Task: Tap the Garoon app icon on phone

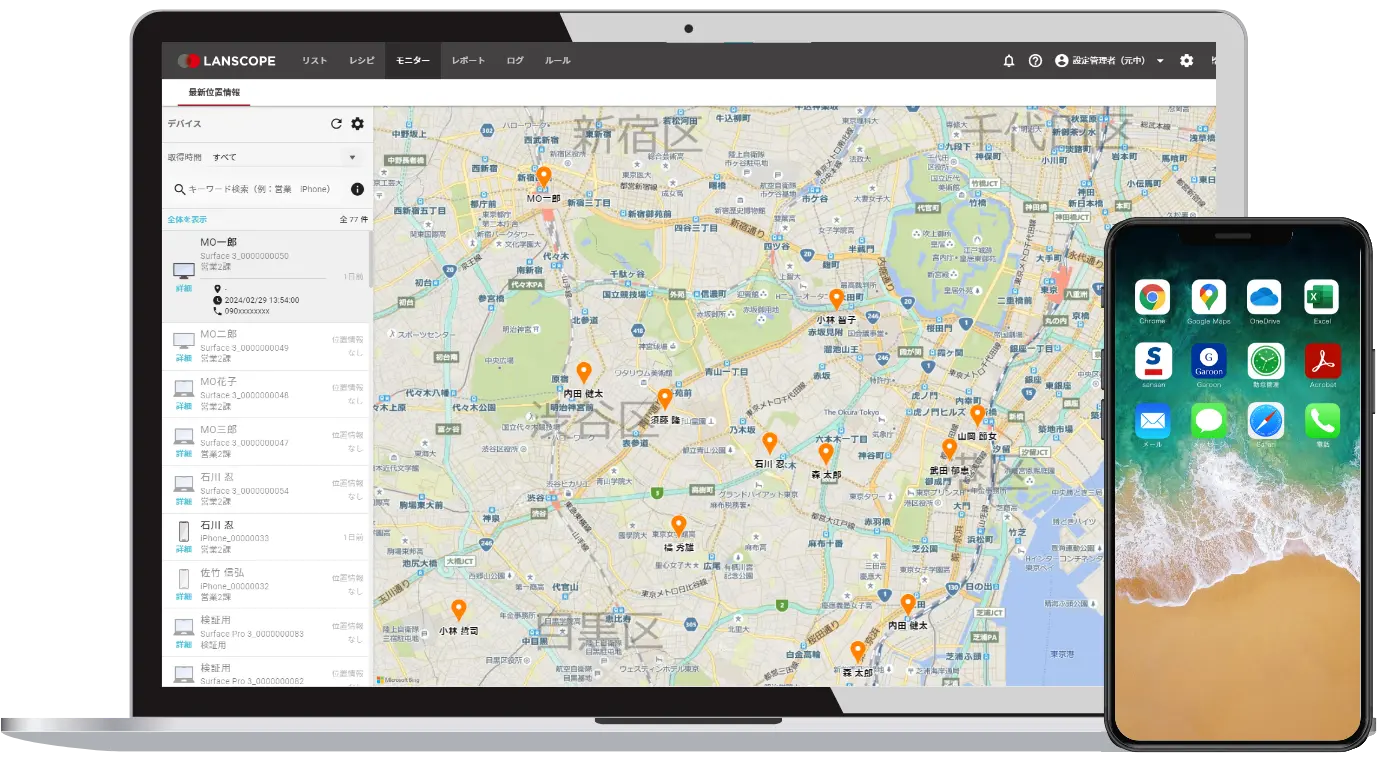Action: [1208, 361]
